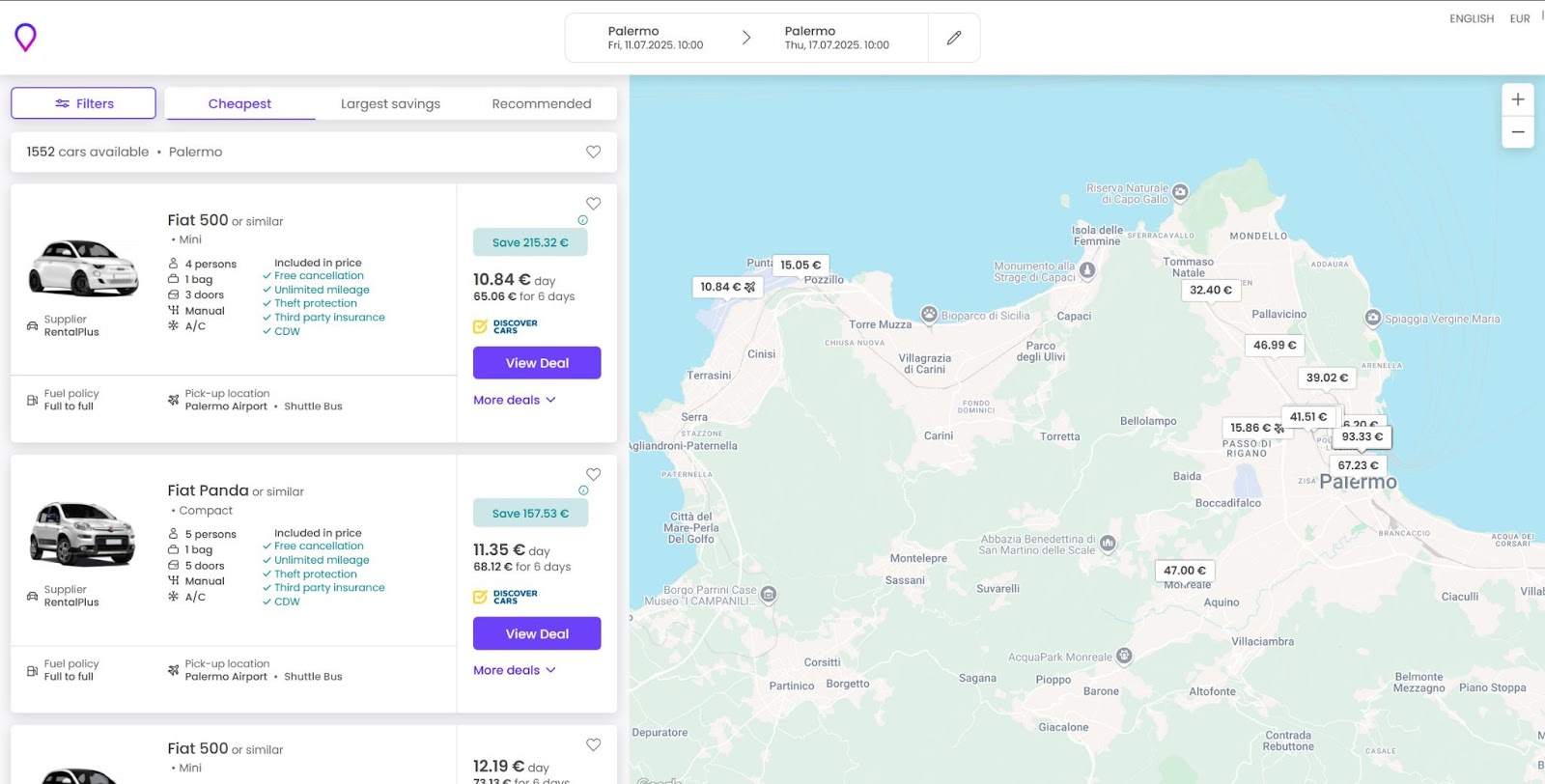Click the 15.05 € map price marker
Viewport: 1545px width, 784px height.
(x=801, y=265)
